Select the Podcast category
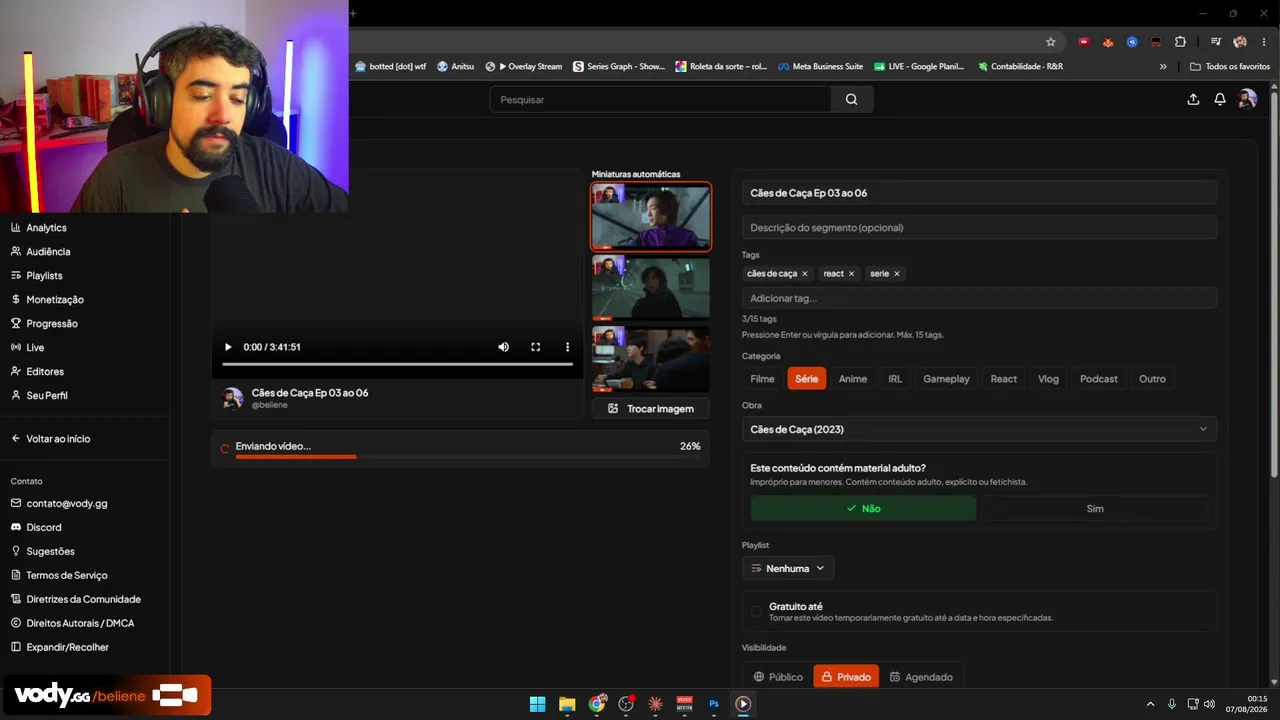 tap(1099, 379)
